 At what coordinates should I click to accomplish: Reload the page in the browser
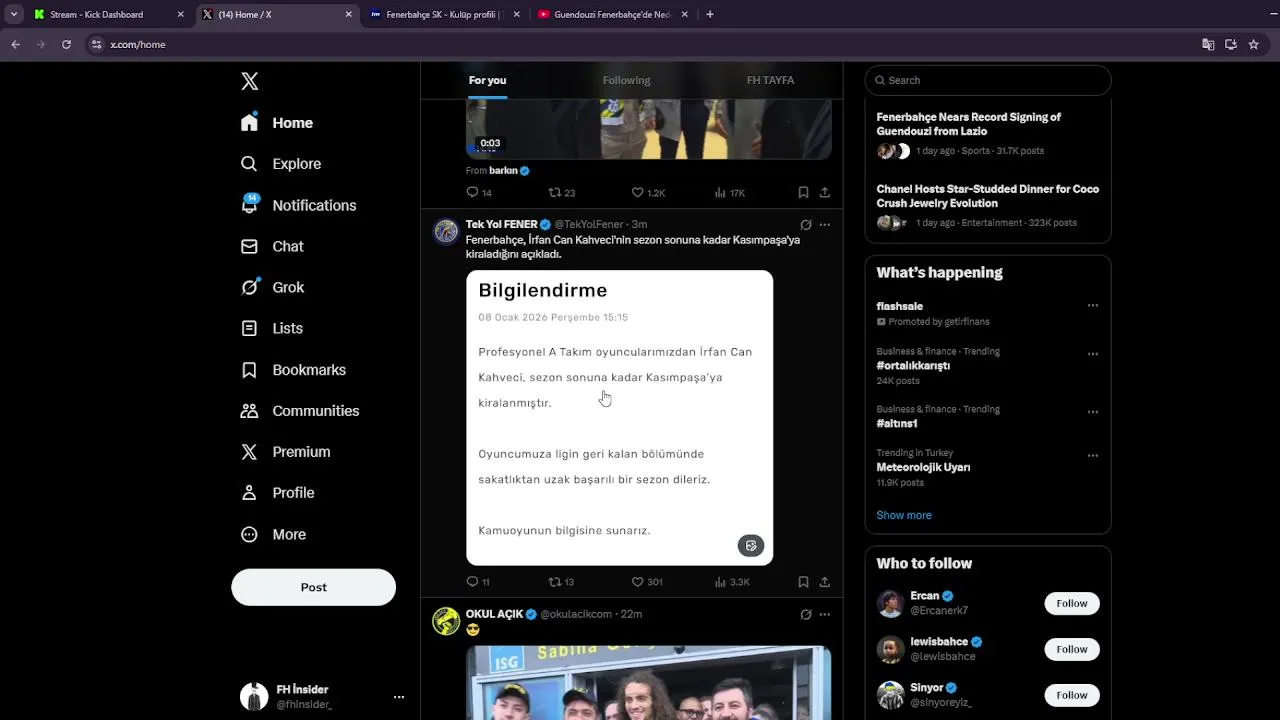pyautogui.click(x=66, y=45)
